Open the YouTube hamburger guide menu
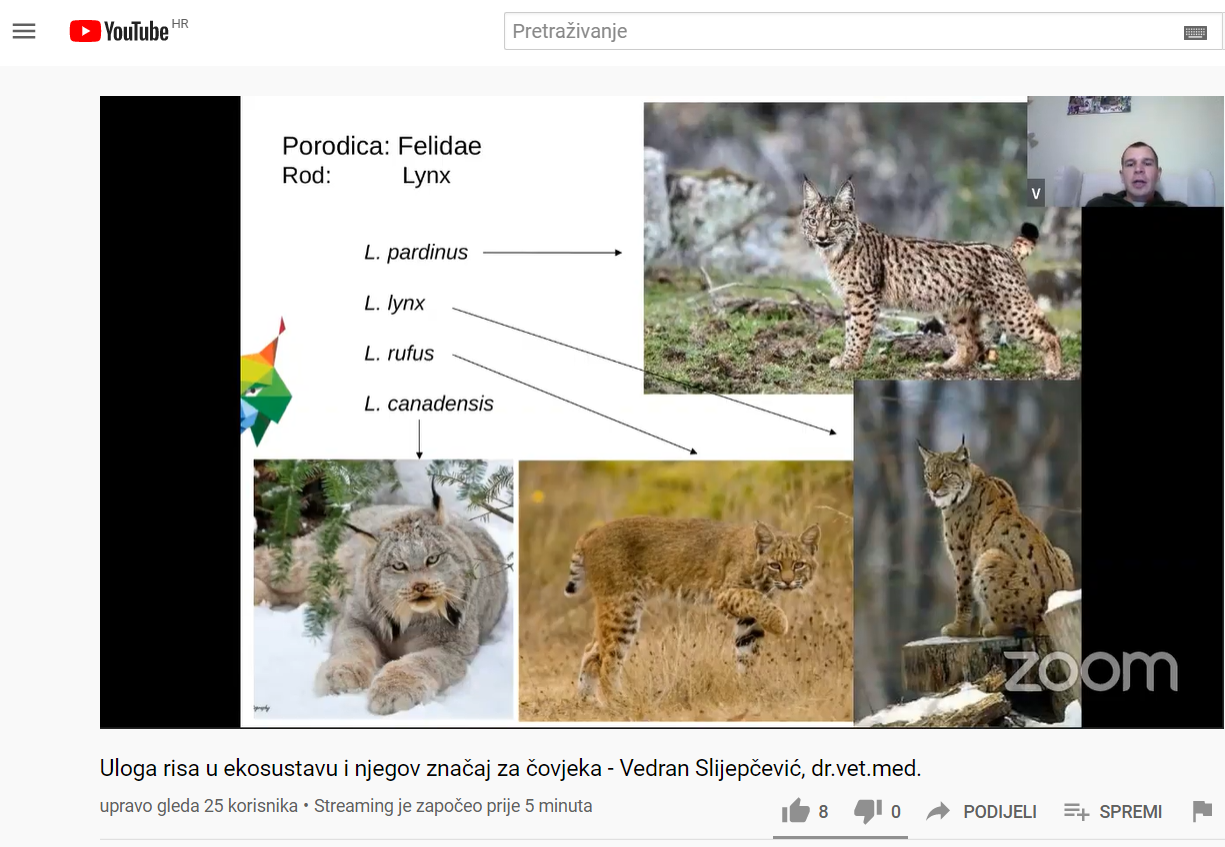1225x847 pixels. click(x=24, y=31)
